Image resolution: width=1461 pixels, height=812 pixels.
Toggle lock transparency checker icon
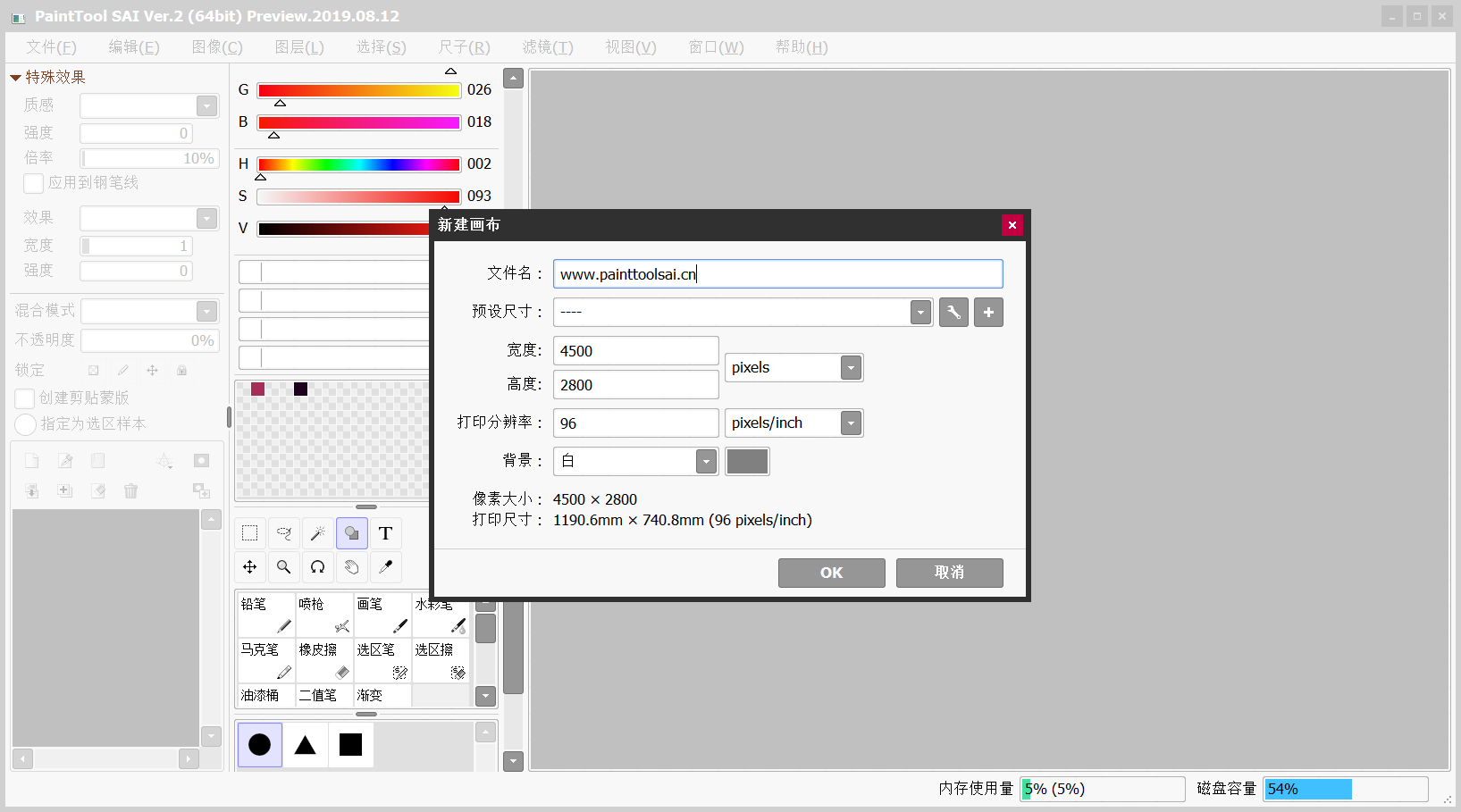[x=93, y=370]
